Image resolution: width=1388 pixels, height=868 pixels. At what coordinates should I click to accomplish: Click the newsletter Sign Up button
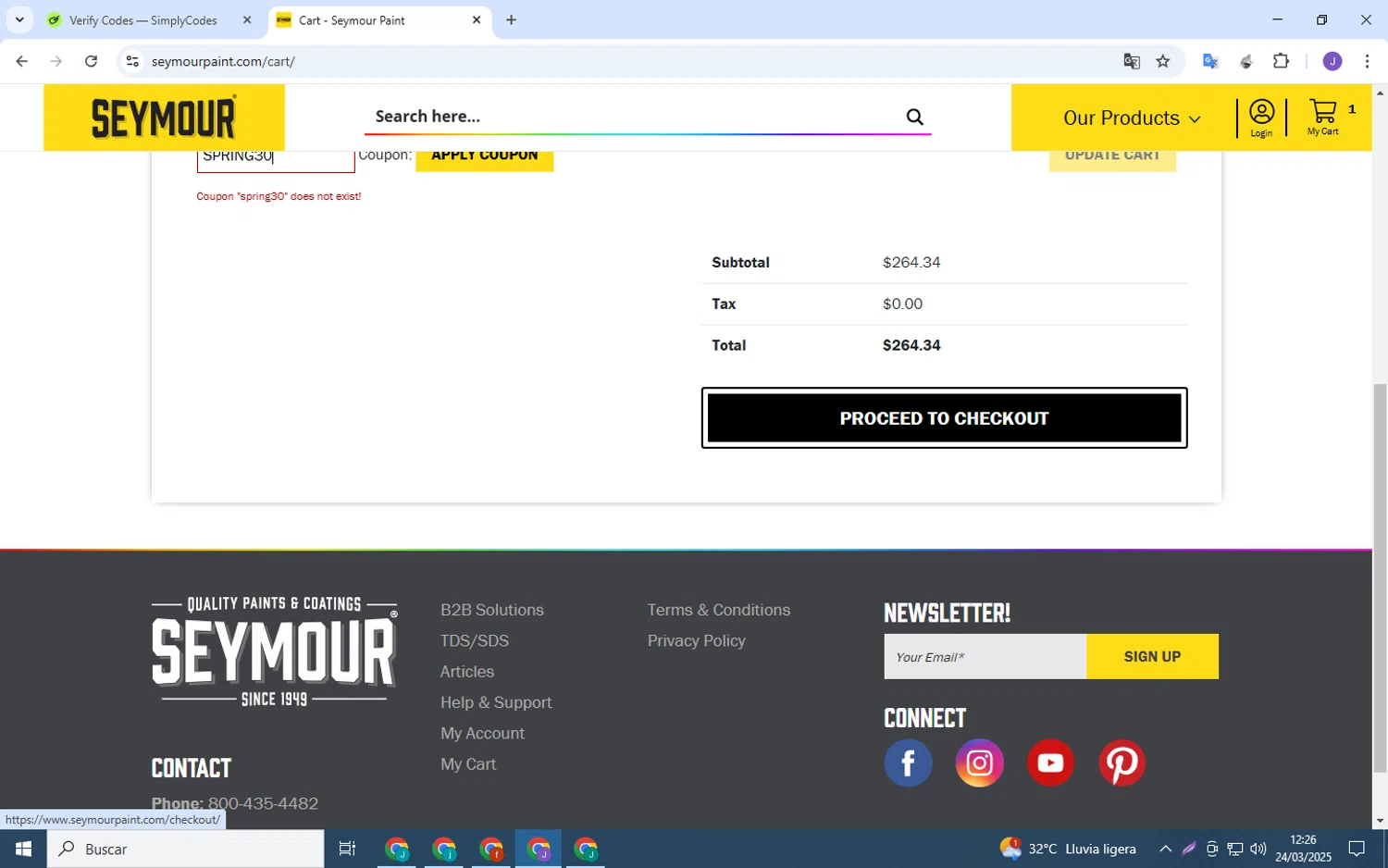(1152, 656)
